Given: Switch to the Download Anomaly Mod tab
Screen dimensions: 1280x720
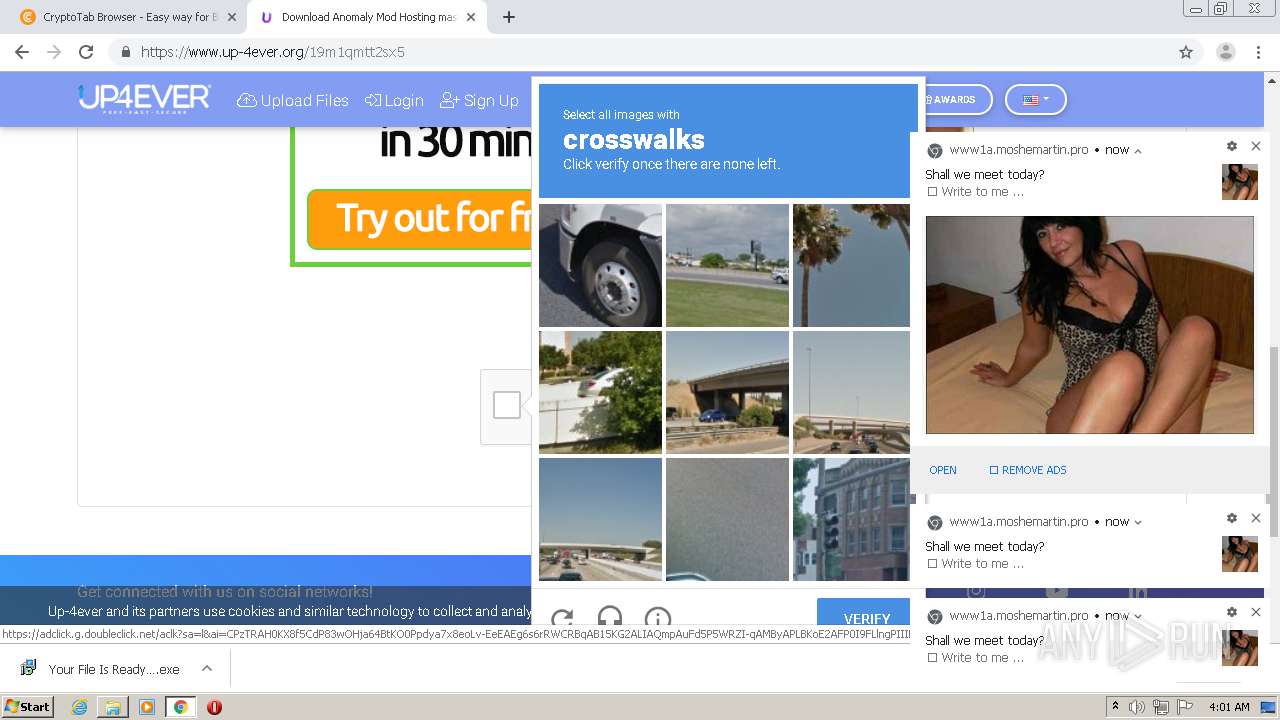Looking at the screenshot, I should pos(365,17).
